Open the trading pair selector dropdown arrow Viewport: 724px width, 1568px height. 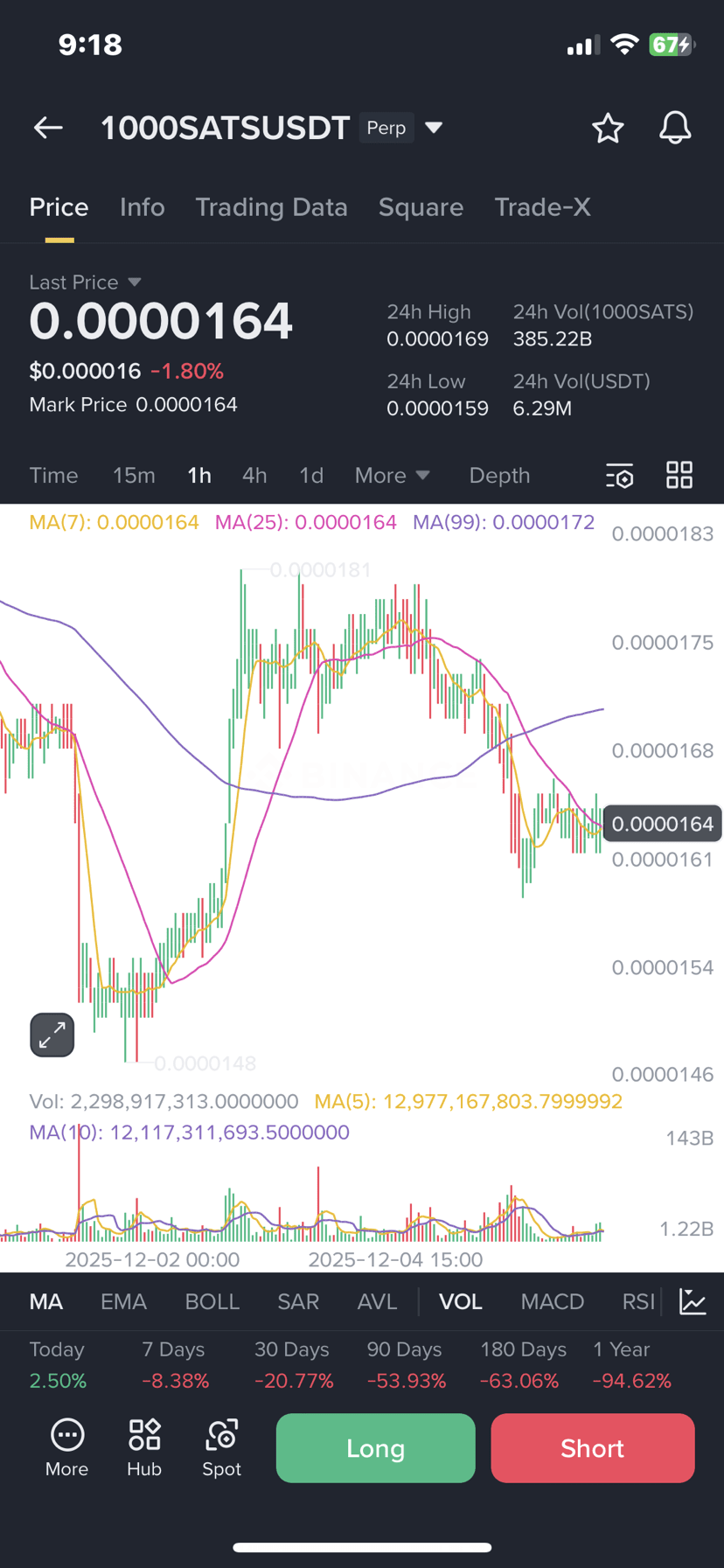tap(434, 128)
